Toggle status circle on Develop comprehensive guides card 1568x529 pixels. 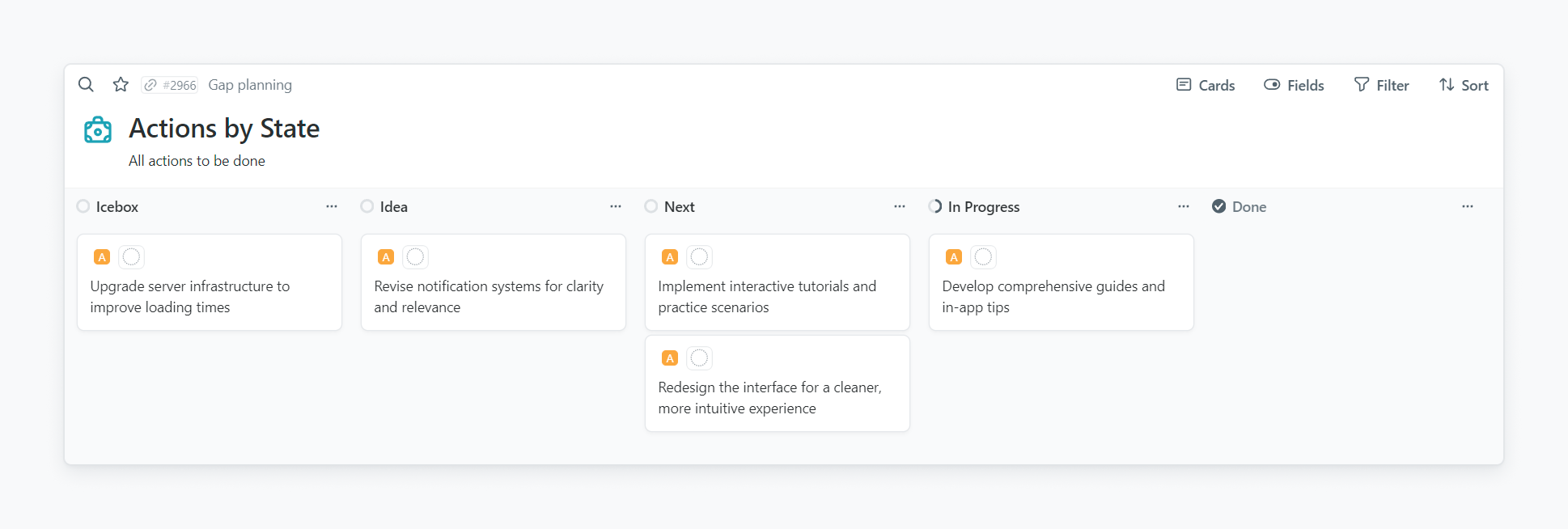(x=983, y=257)
